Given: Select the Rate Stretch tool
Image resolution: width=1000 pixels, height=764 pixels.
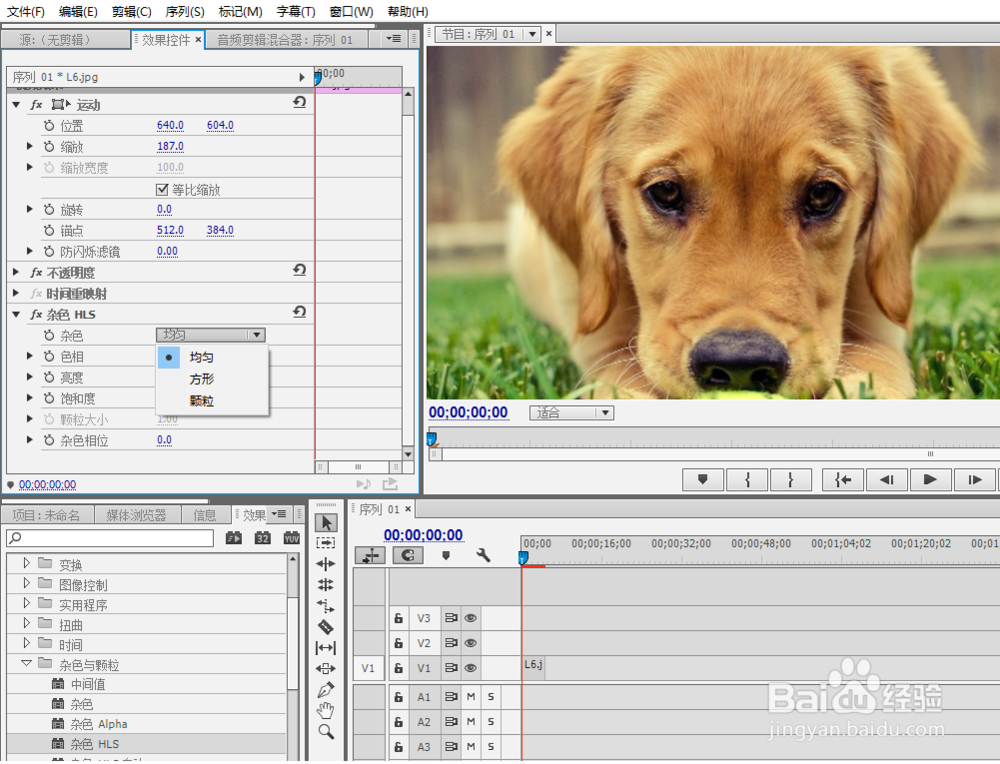Looking at the screenshot, I should (x=326, y=605).
